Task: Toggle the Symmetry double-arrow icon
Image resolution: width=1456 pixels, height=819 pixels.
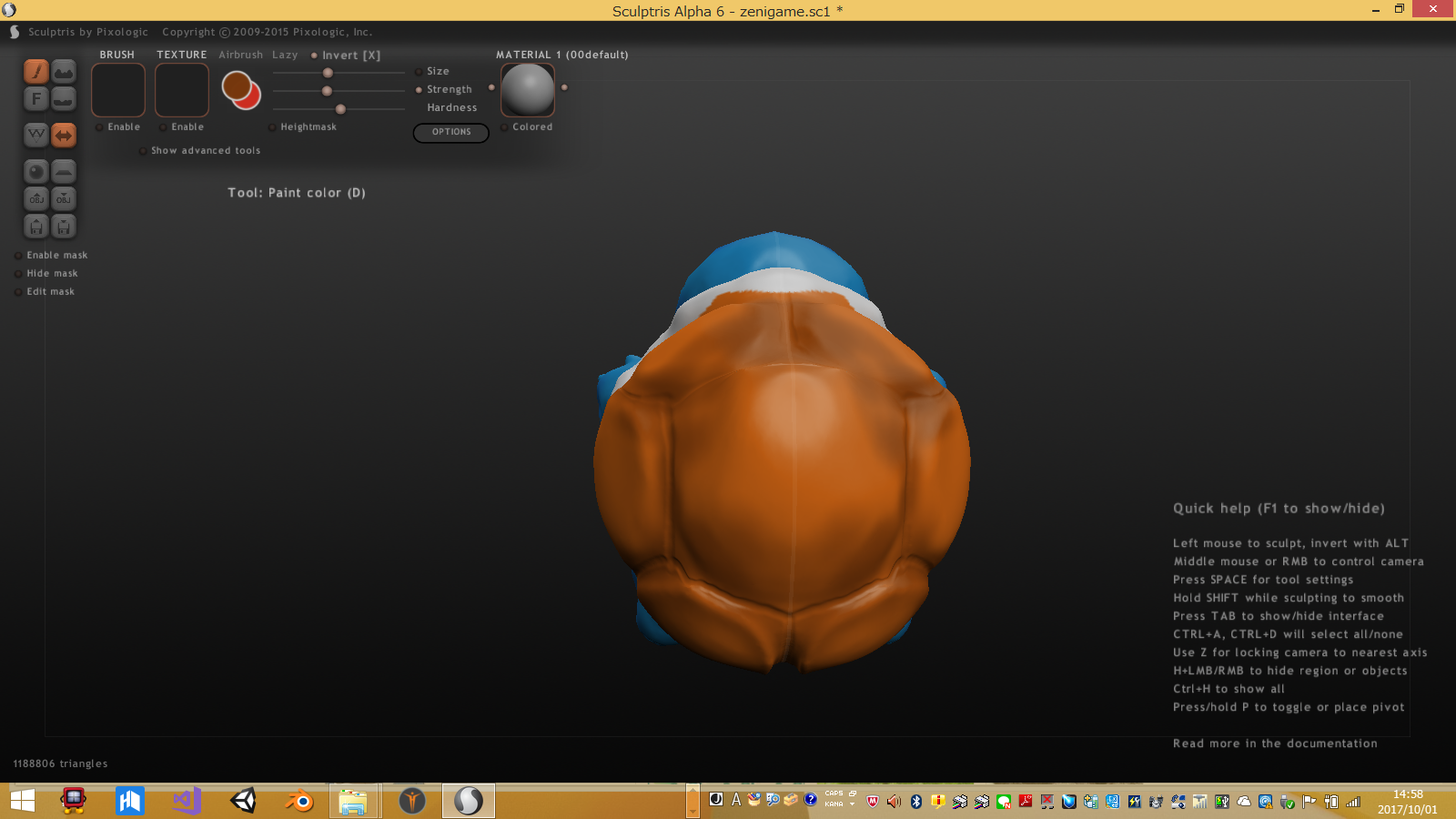Action: coord(64,135)
